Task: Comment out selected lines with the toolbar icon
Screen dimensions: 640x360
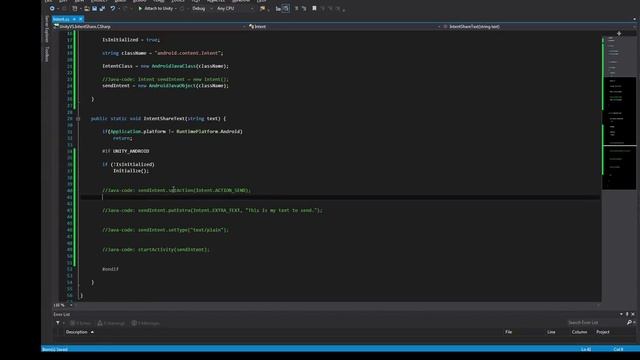Action: pyautogui.click(x=297, y=8)
